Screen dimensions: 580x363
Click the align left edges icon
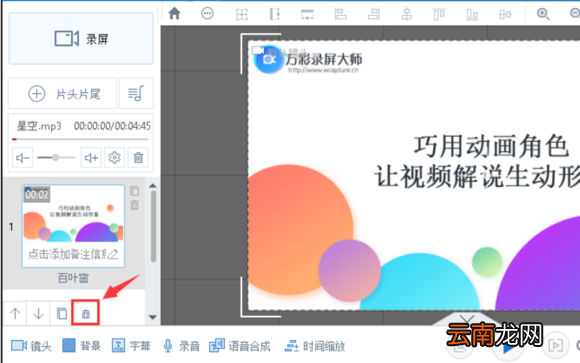pyautogui.click(x=340, y=14)
